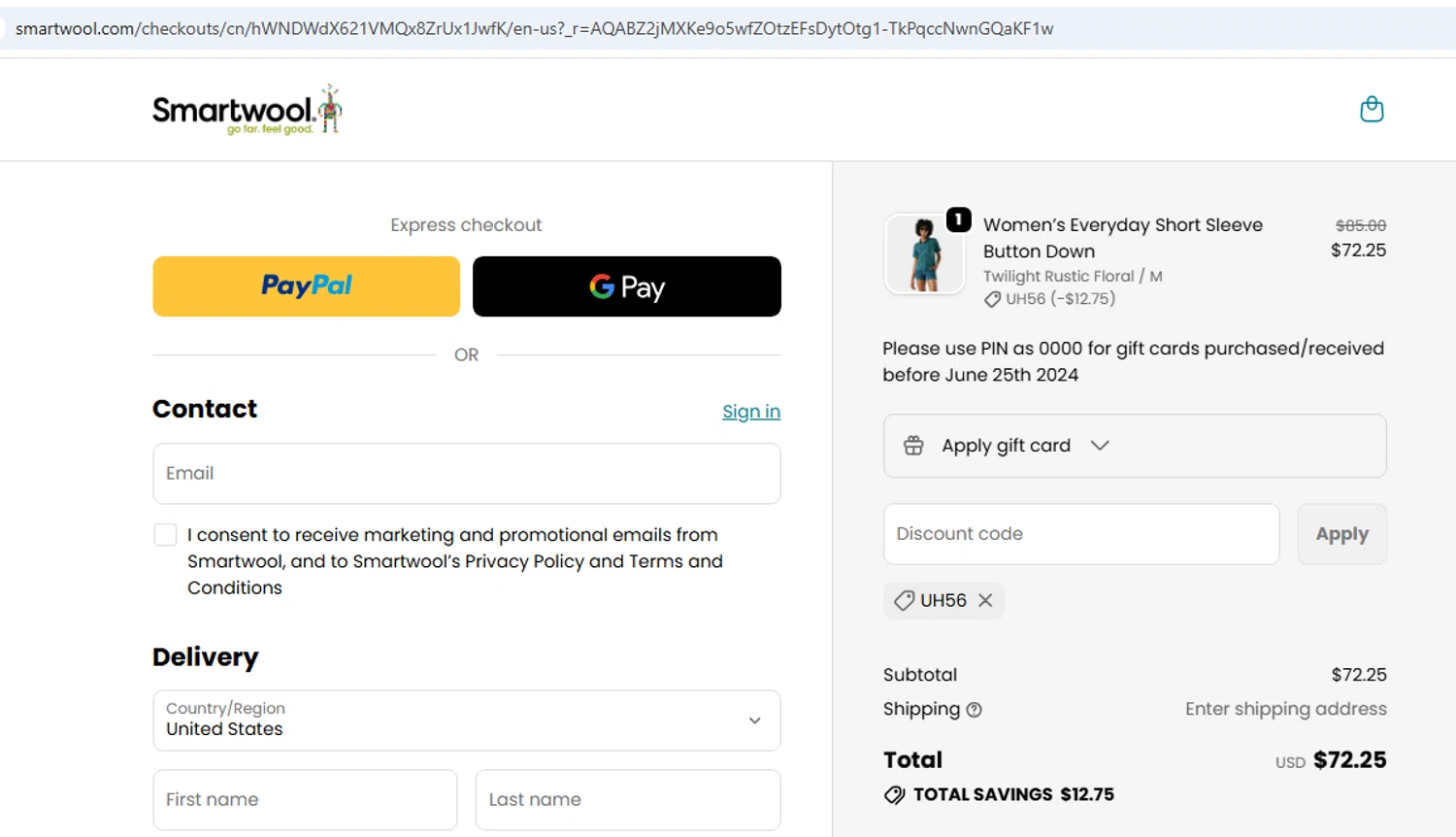Click the shipping help question mark icon
The width and height of the screenshot is (1456, 837).
[x=975, y=710]
